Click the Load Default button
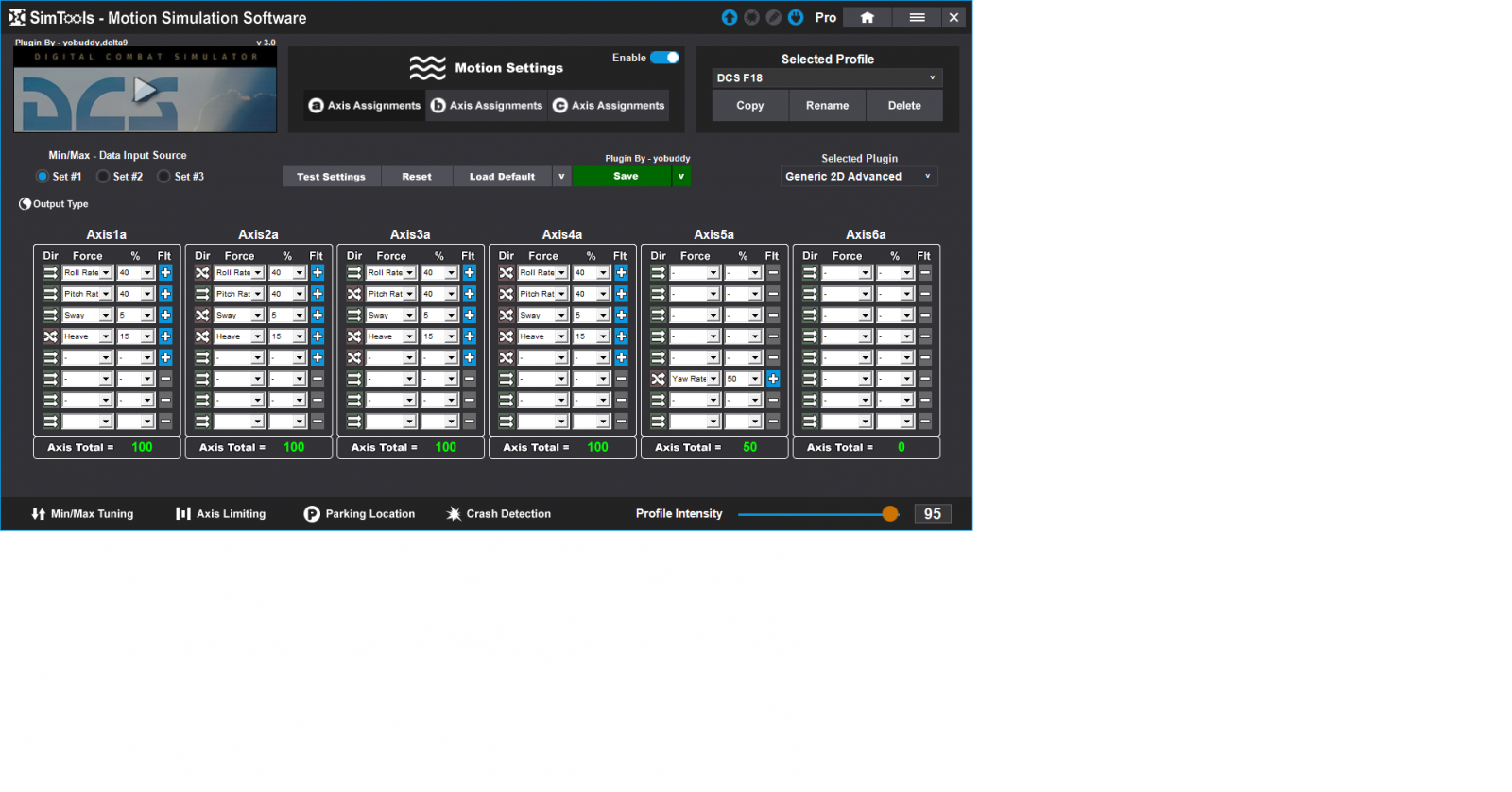The height and width of the screenshot is (792, 1512). pyautogui.click(x=502, y=176)
